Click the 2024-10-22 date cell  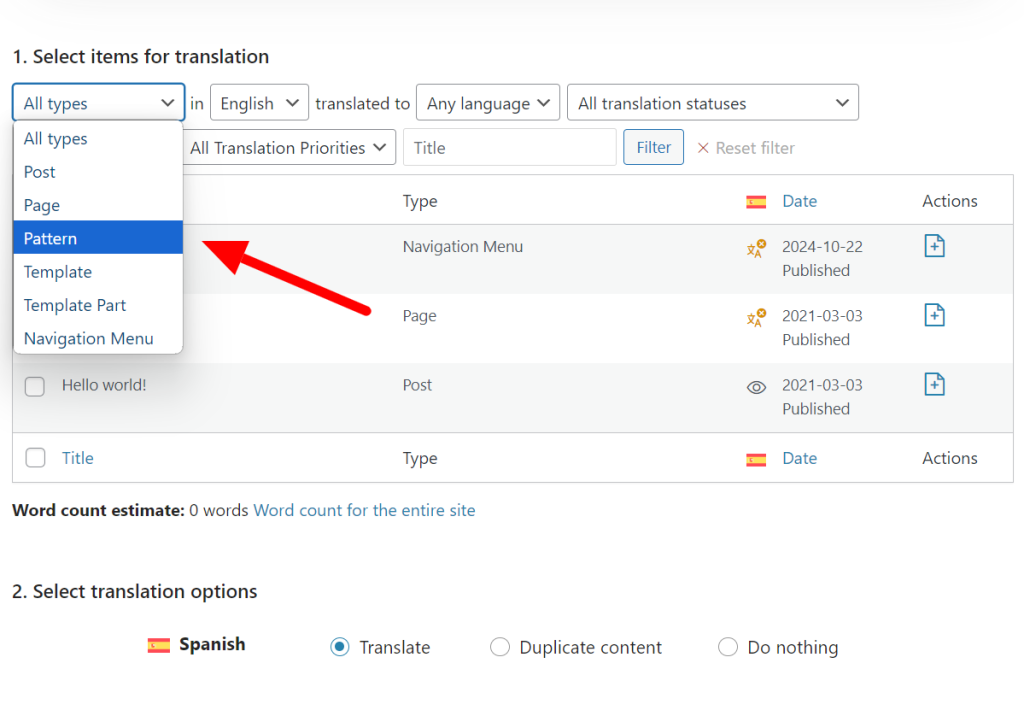[822, 247]
